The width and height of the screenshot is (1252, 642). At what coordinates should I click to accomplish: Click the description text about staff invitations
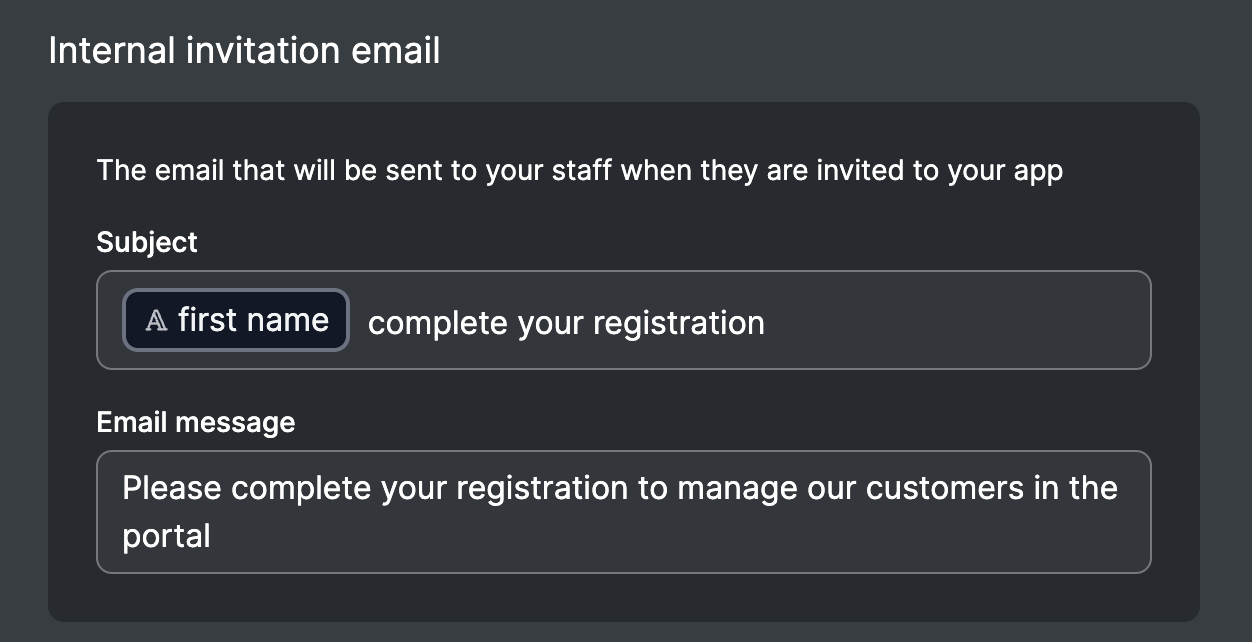click(579, 171)
